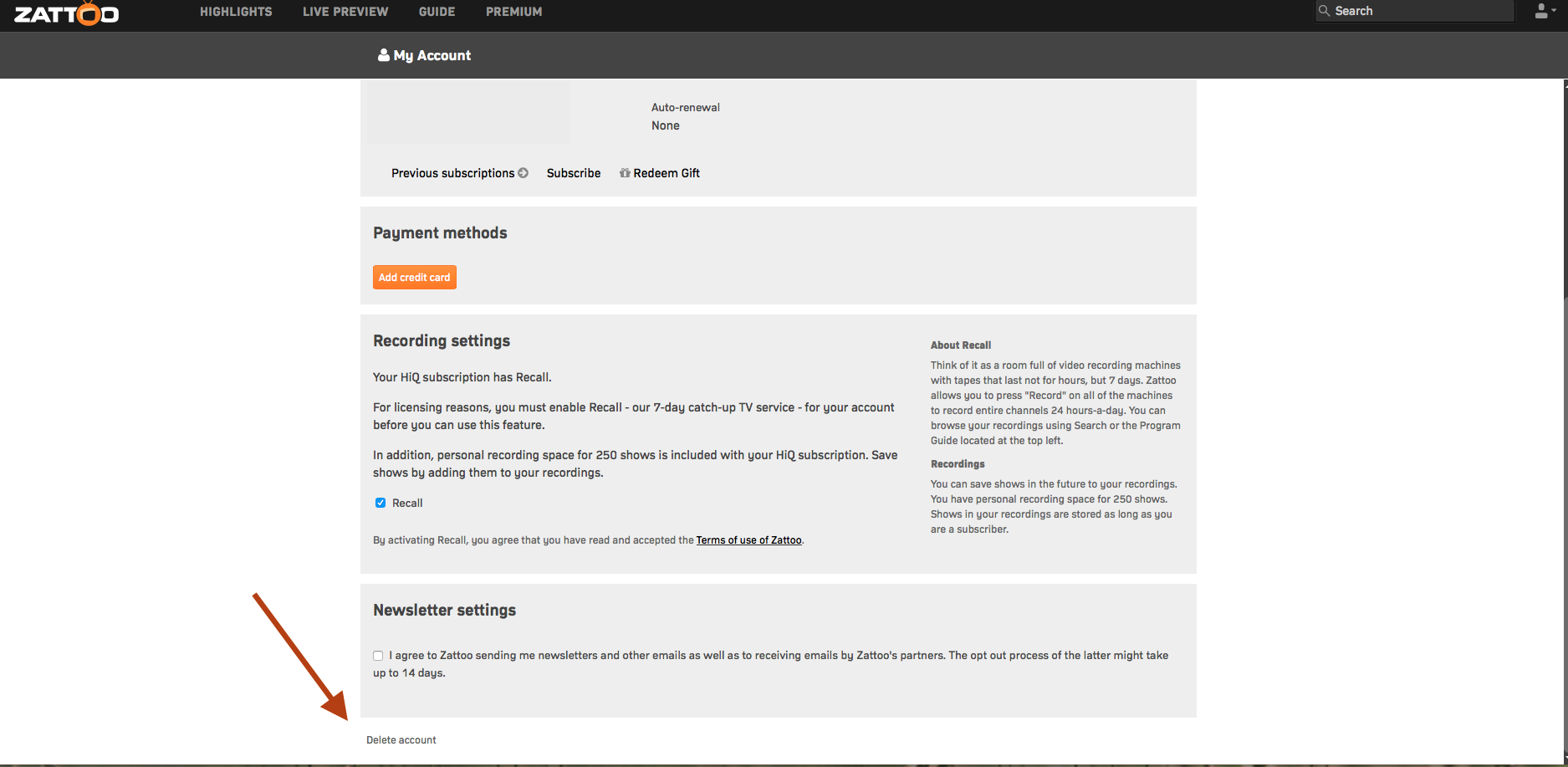Viewport: 1568px width, 767px height.
Task: Open the Highlights menu item
Action: coord(236,12)
